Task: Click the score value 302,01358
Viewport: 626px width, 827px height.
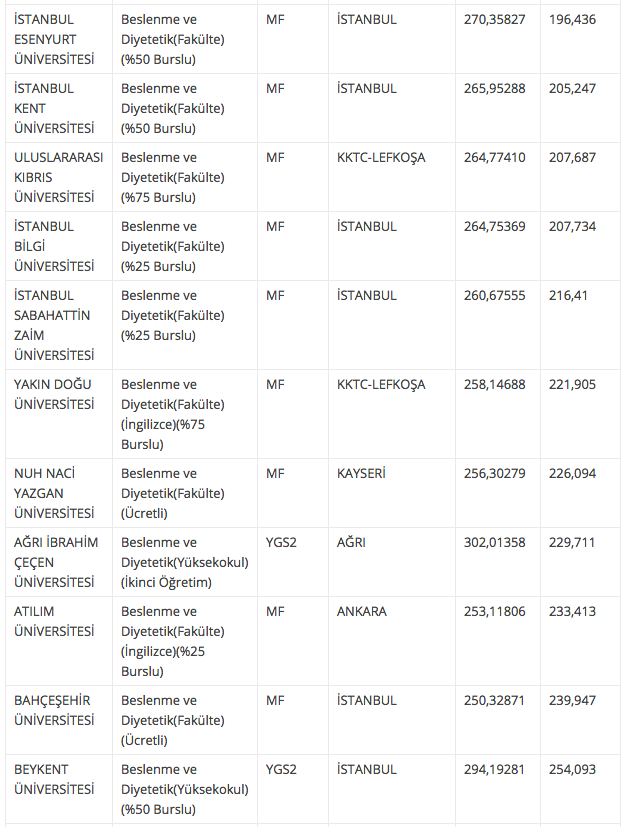Action: tap(495, 543)
